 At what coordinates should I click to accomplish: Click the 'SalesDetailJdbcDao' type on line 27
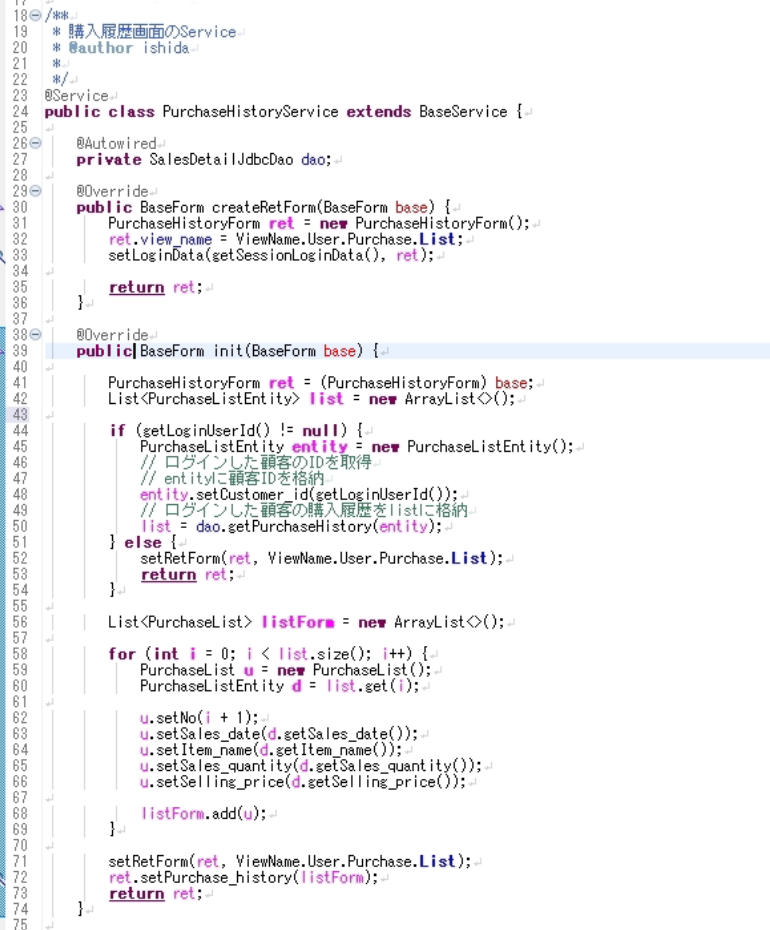pos(221,160)
